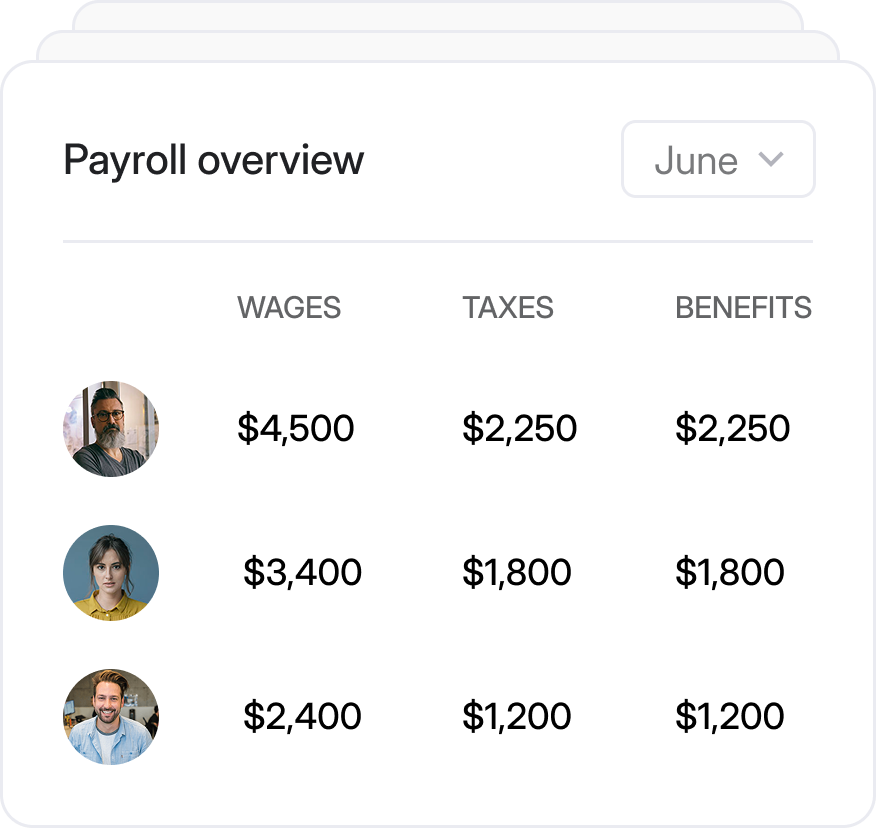The height and width of the screenshot is (828, 876).
Task: Click the BENEFITS column header
Action: 743,308
